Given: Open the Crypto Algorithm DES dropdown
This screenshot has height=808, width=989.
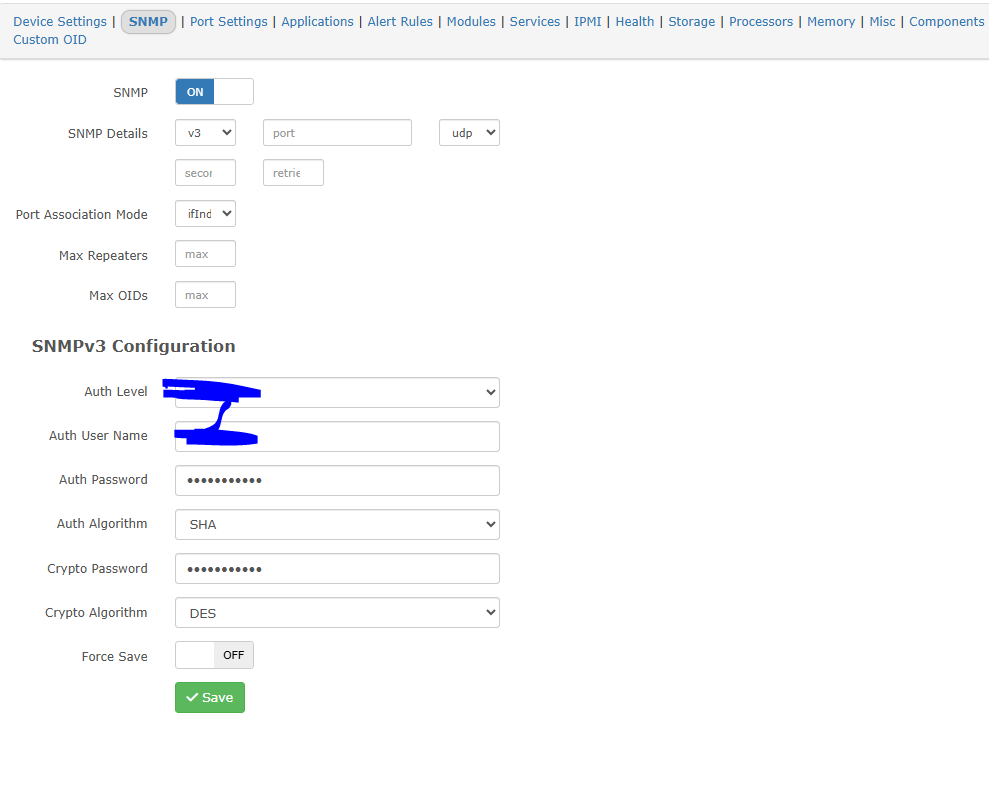Looking at the screenshot, I should pos(337,613).
